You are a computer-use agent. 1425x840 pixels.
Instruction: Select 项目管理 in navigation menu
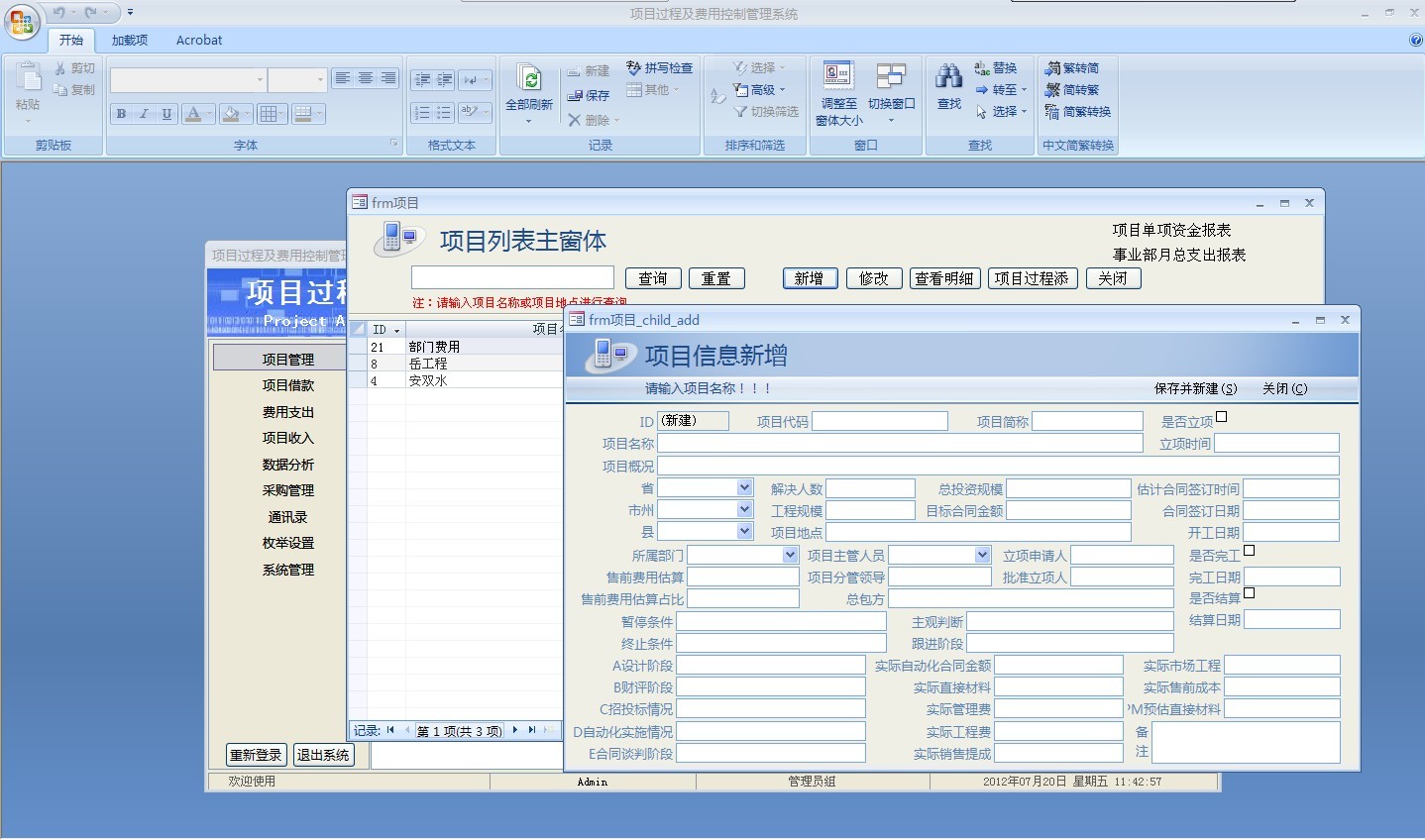(288, 359)
